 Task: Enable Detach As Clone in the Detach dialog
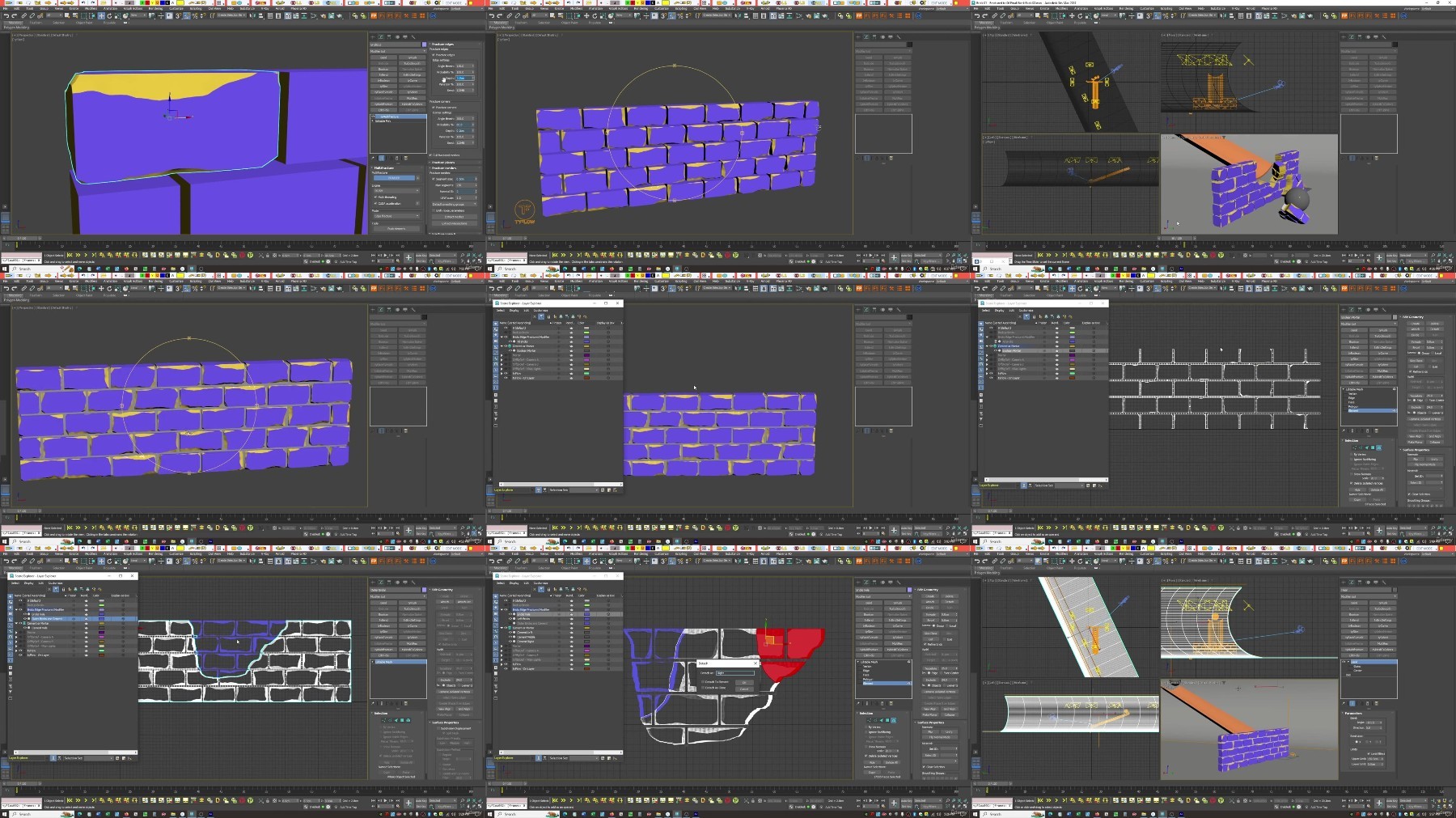(704, 688)
